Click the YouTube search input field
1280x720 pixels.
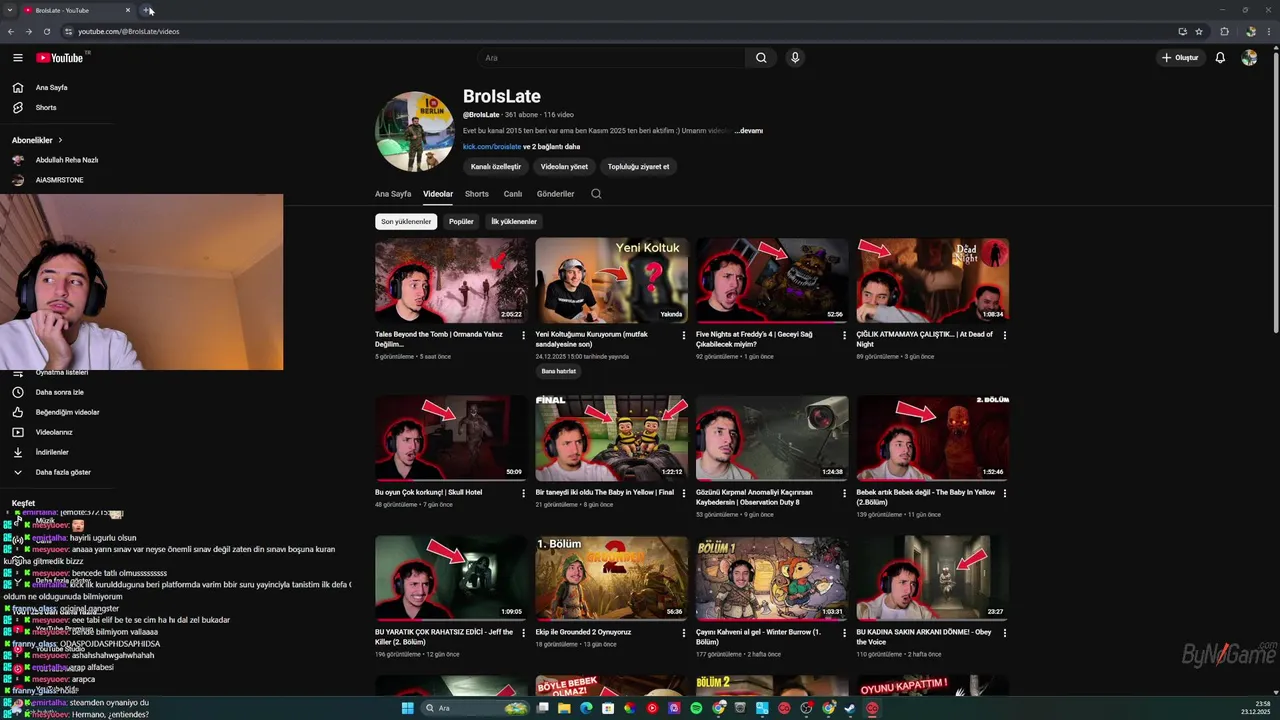pos(610,58)
